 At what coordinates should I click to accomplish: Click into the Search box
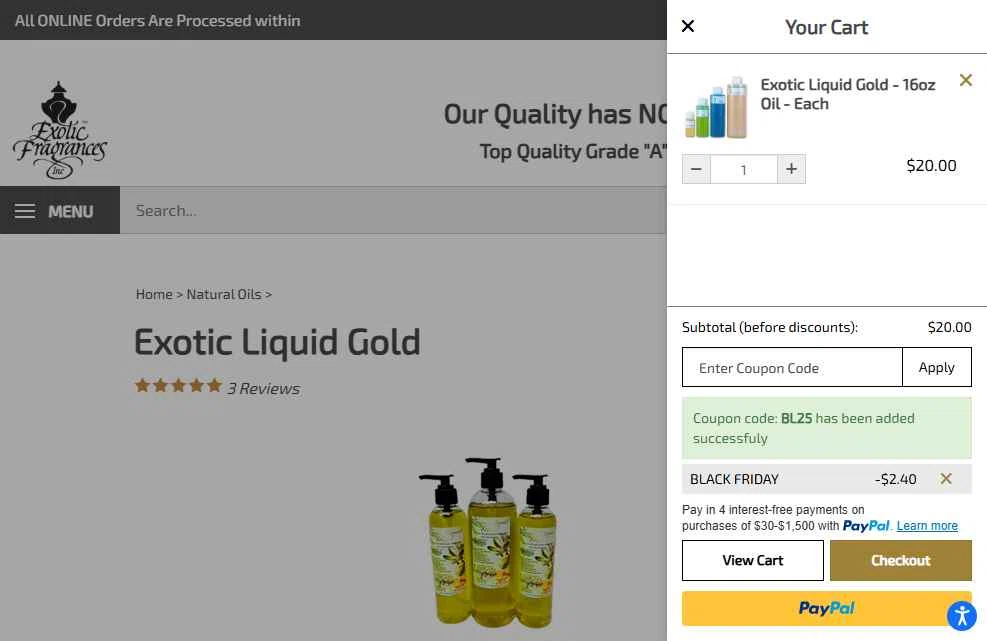tap(393, 210)
